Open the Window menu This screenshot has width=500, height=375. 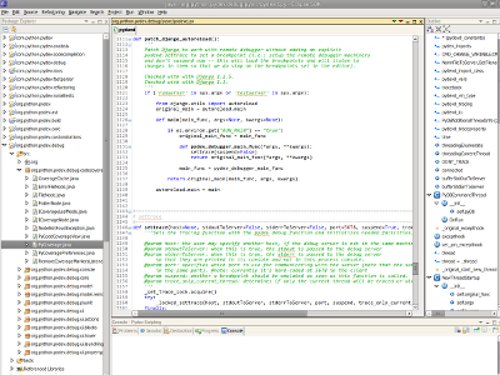point(146,12)
